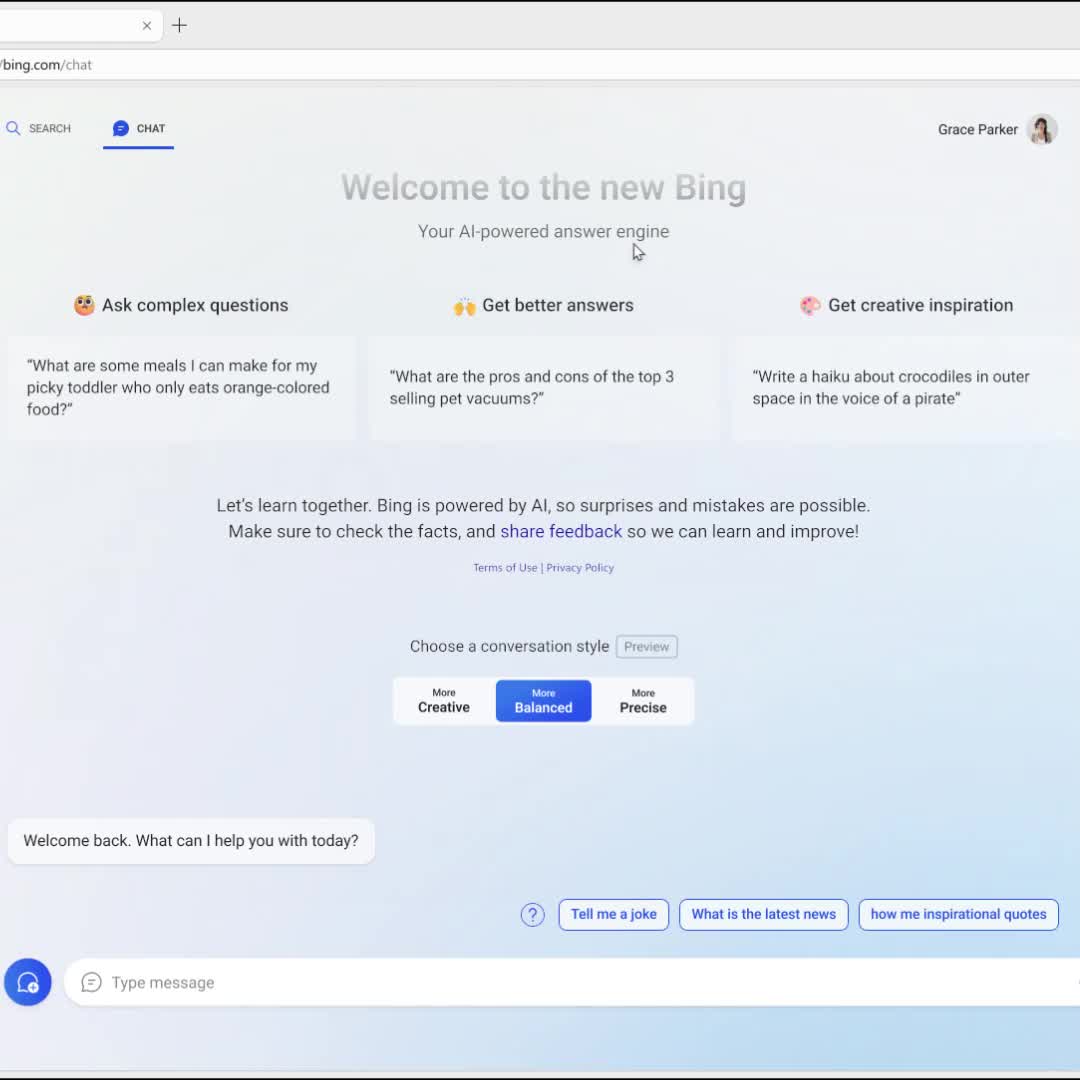Click the speech bubble icon in message box

click(x=91, y=982)
